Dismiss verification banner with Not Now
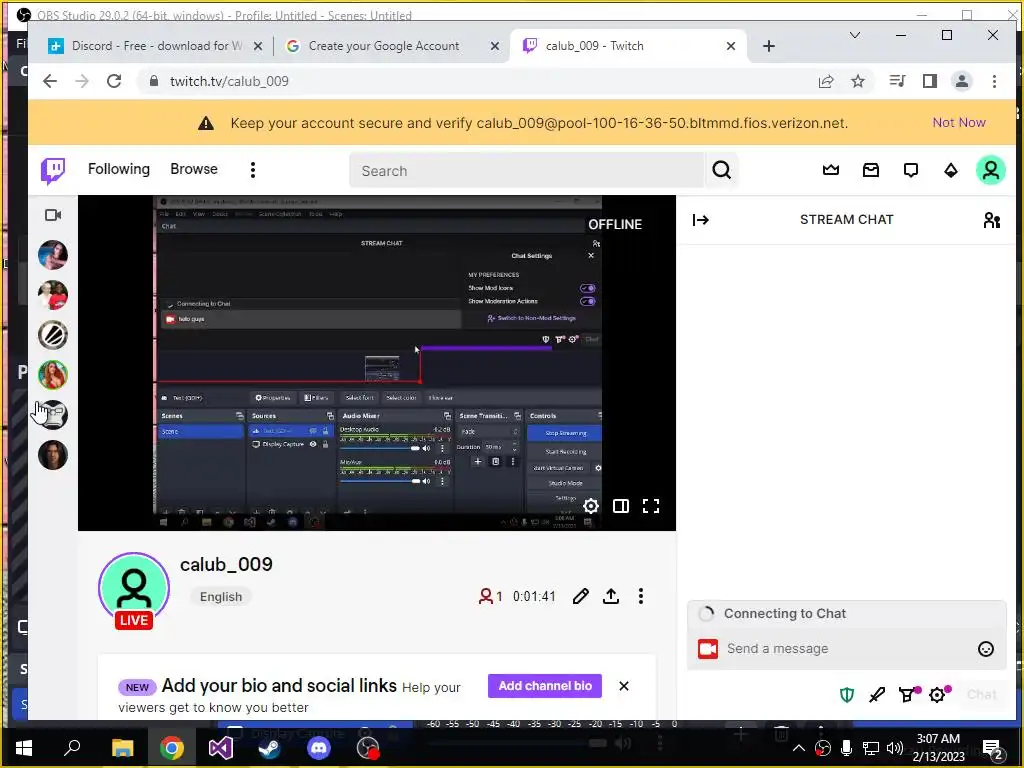Viewport: 1024px width, 768px height. pyautogui.click(x=959, y=123)
